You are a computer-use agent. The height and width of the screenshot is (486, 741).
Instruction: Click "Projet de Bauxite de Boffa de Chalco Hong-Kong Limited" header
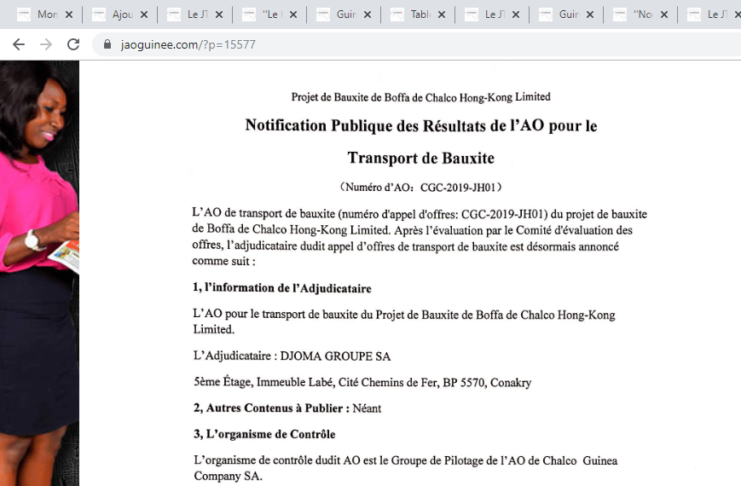(421, 97)
